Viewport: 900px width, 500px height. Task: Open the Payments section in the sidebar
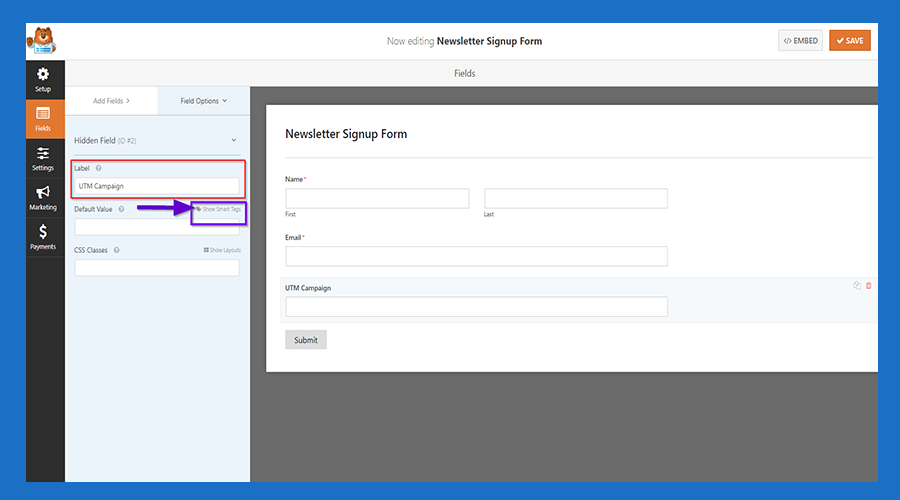(43, 237)
